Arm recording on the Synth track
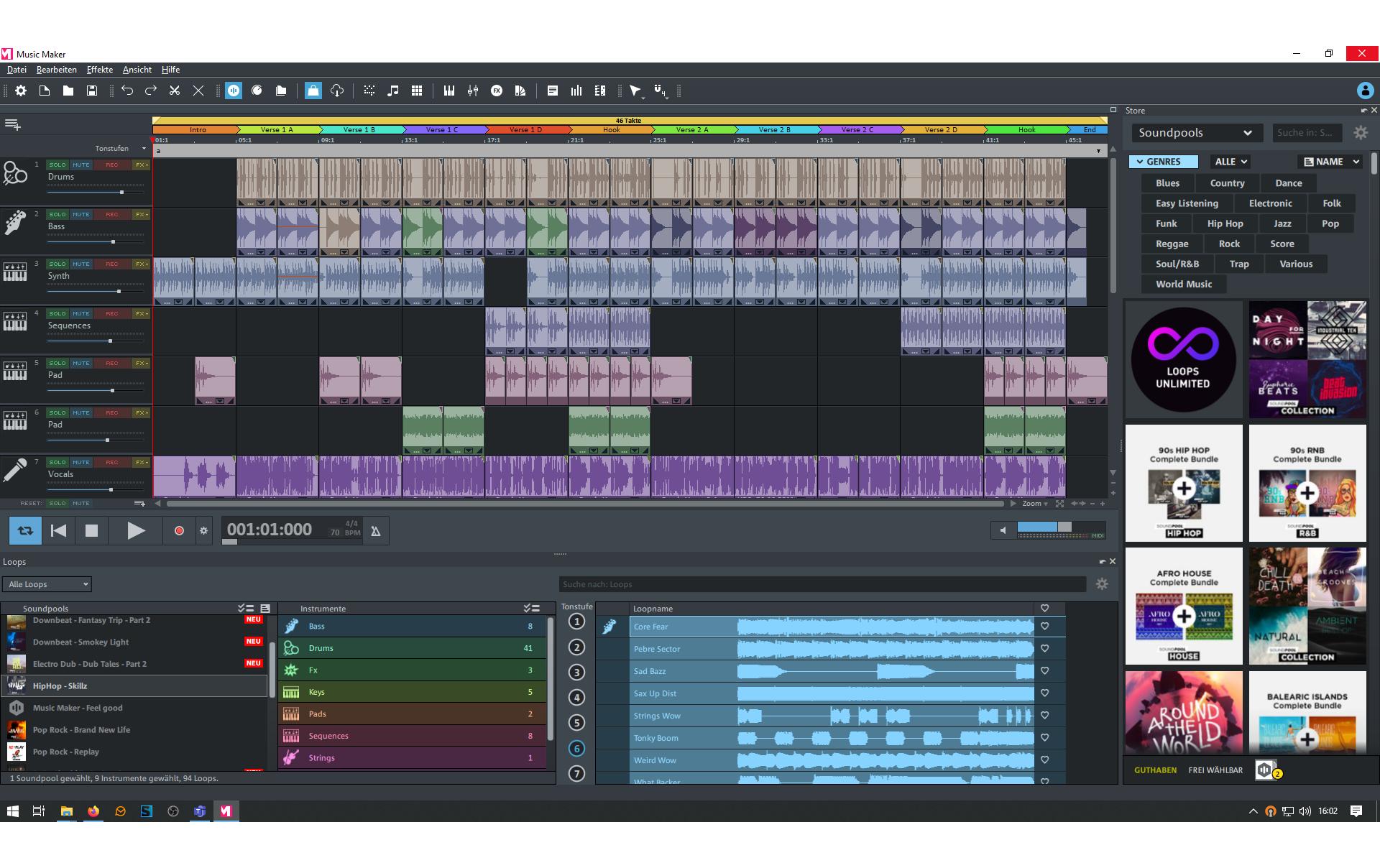The height and width of the screenshot is (868, 1380). point(112,264)
